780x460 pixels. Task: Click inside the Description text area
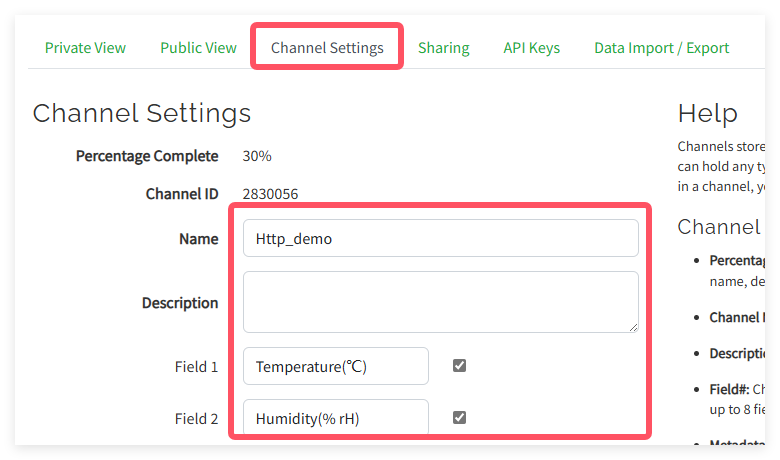(x=441, y=302)
